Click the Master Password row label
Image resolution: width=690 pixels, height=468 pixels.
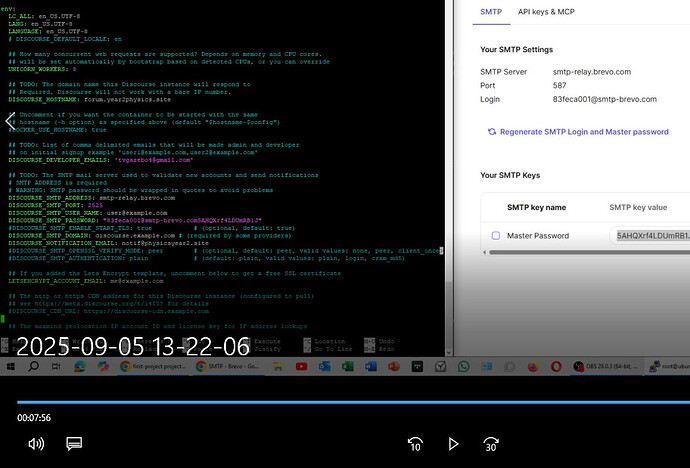538,236
